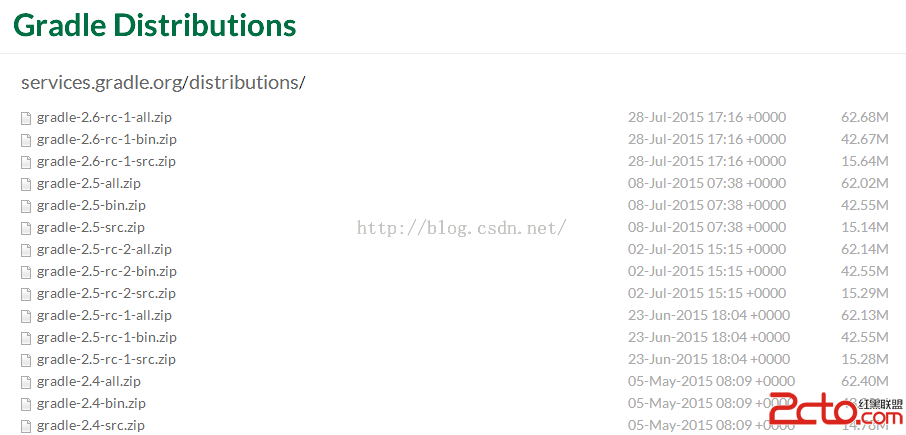Click the Gradle Distributions heading
This screenshot has width=906, height=435.
click(155, 25)
